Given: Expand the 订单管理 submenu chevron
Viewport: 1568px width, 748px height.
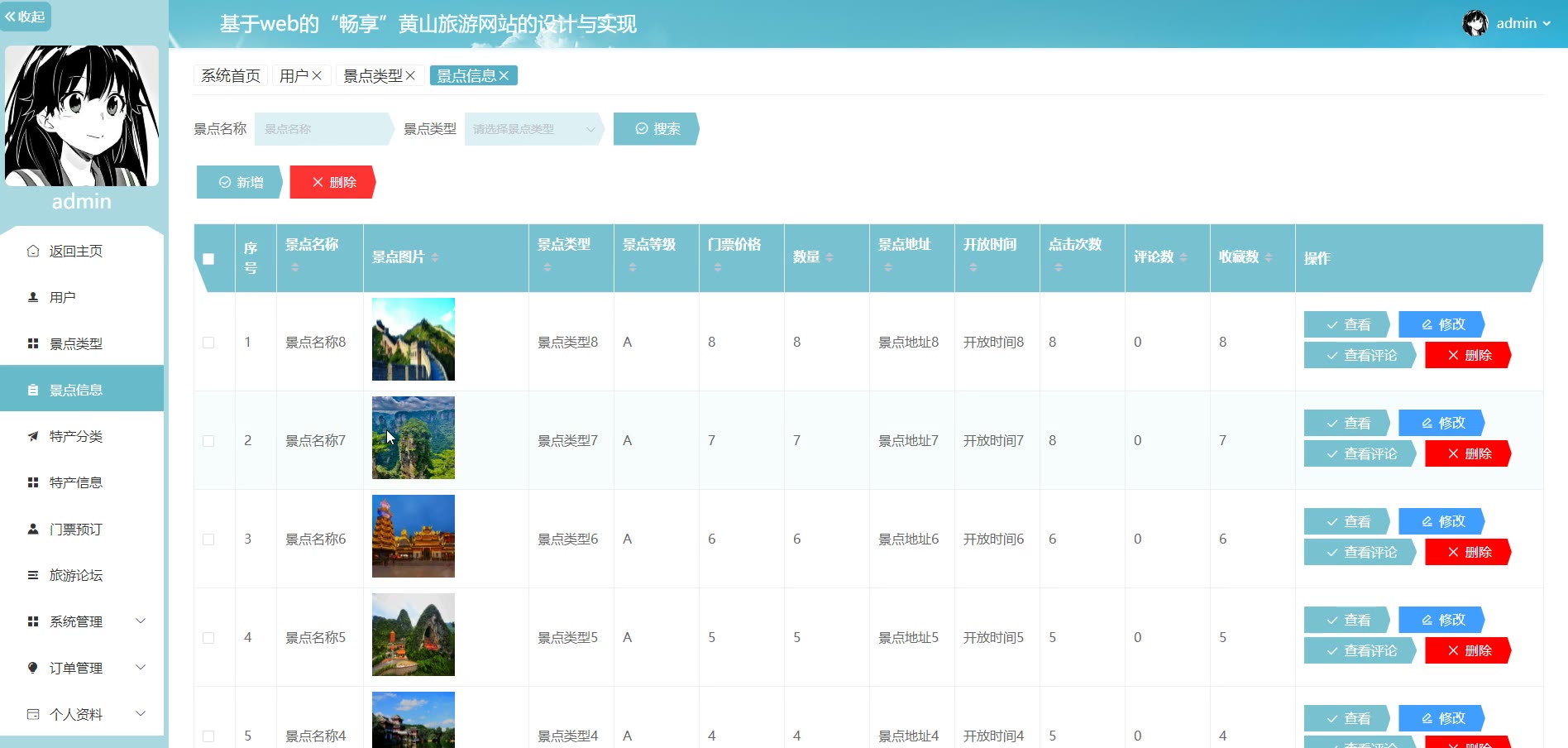Looking at the screenshot, I should point(141,667).
